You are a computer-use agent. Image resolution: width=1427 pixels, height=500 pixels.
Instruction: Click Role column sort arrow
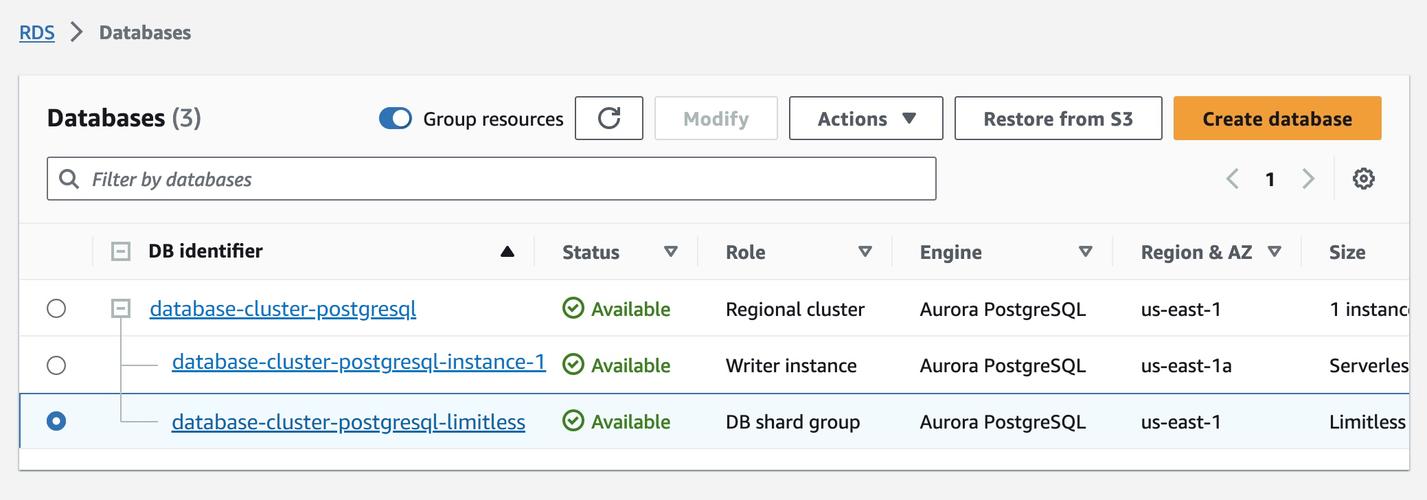click(865, 252)
